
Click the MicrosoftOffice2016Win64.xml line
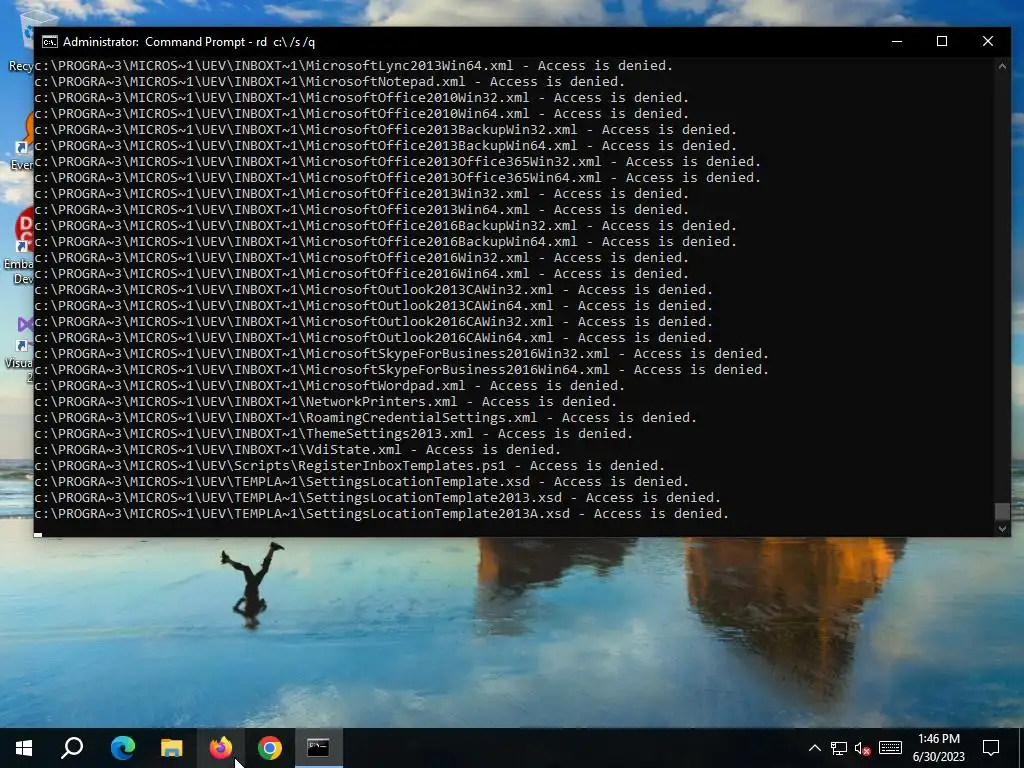pyautogui.click(x=362, y=274)
